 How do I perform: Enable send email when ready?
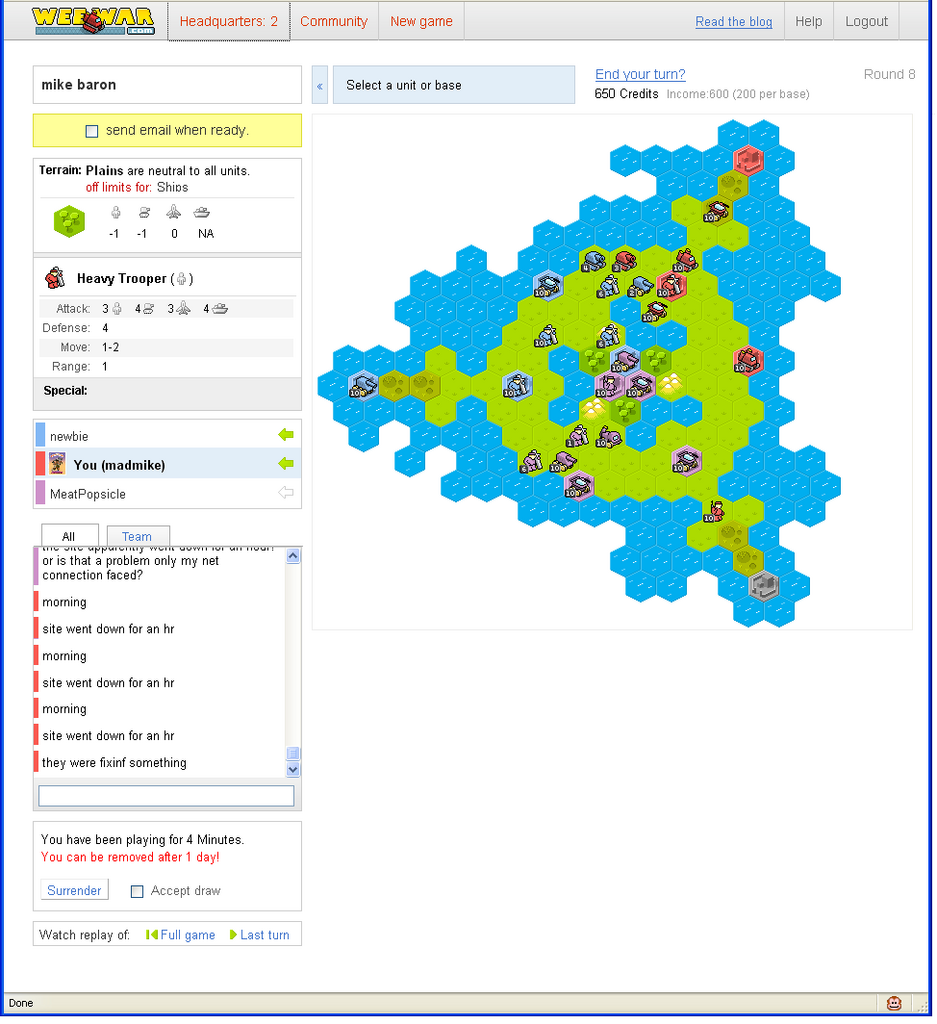[92, 131]
